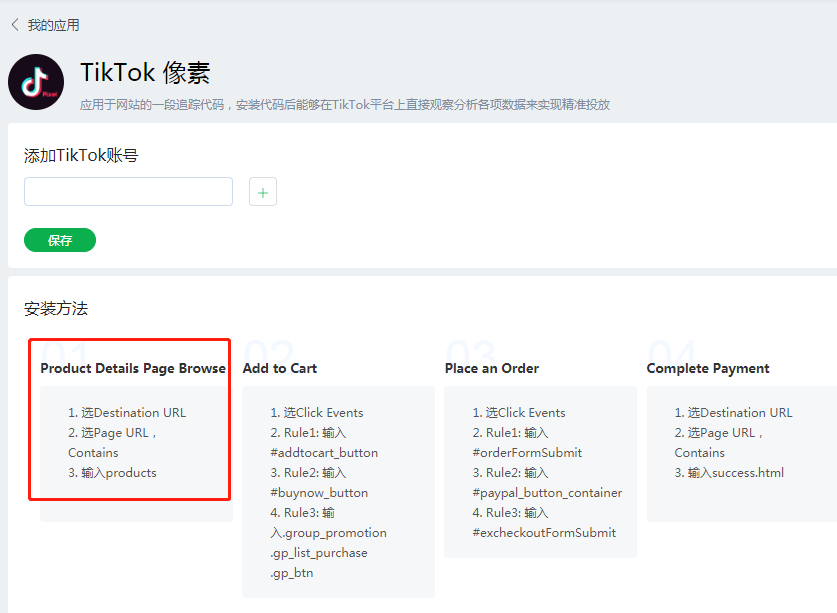Click the 安装方法 section heading
This screenshot has height=613, width=837.
(x=56, y=309)
